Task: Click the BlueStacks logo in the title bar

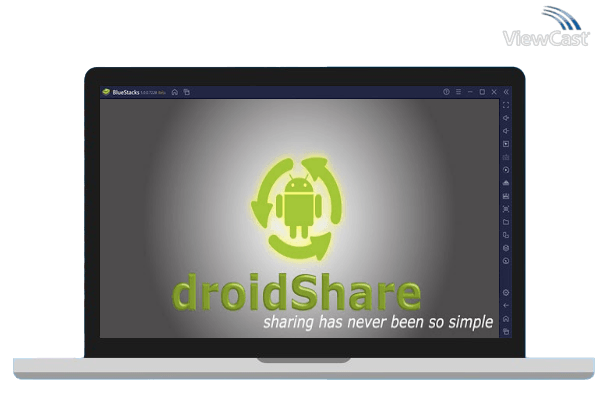Action: (106, 92)
